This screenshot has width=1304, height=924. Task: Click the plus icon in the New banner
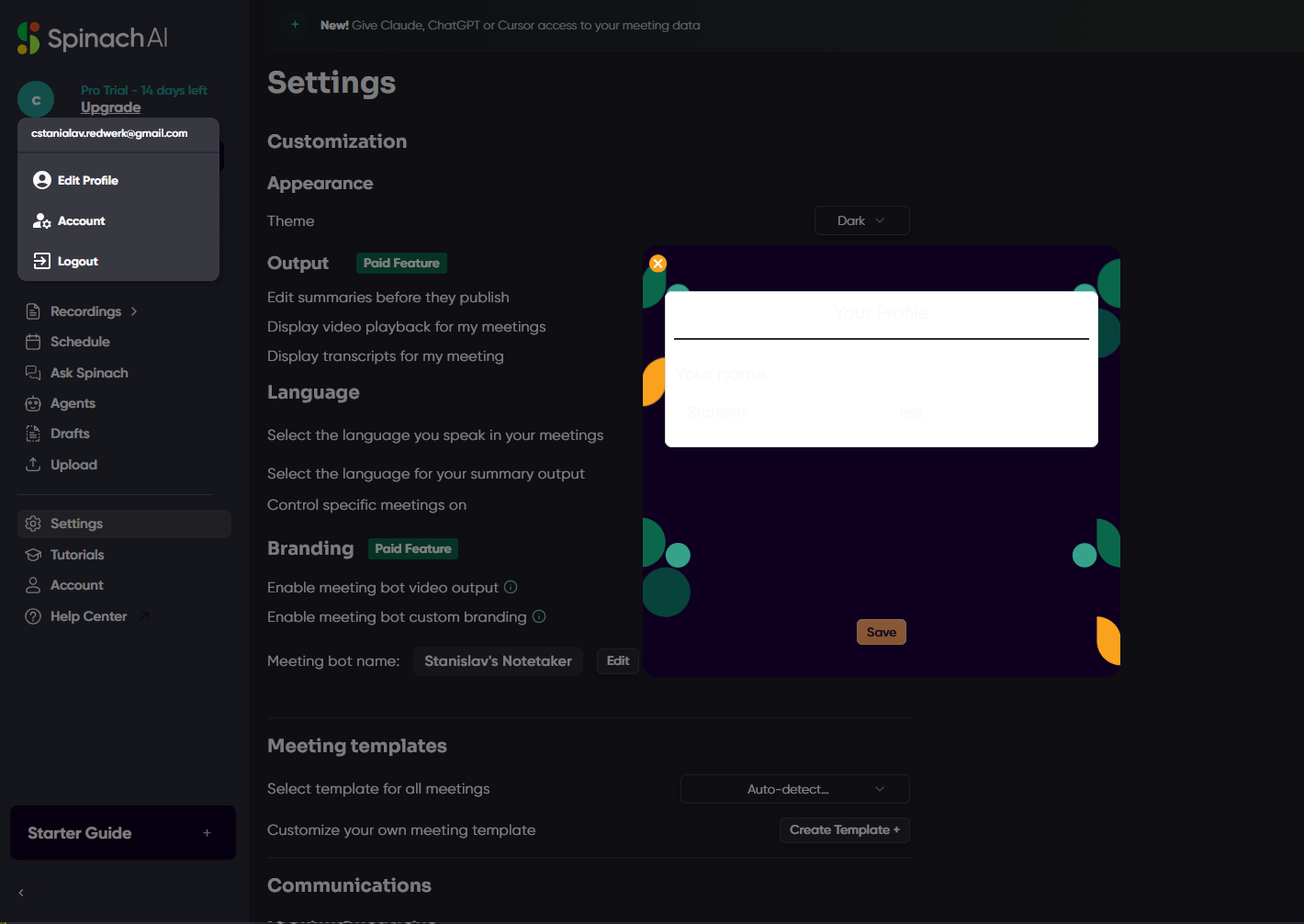coord(295,25)
